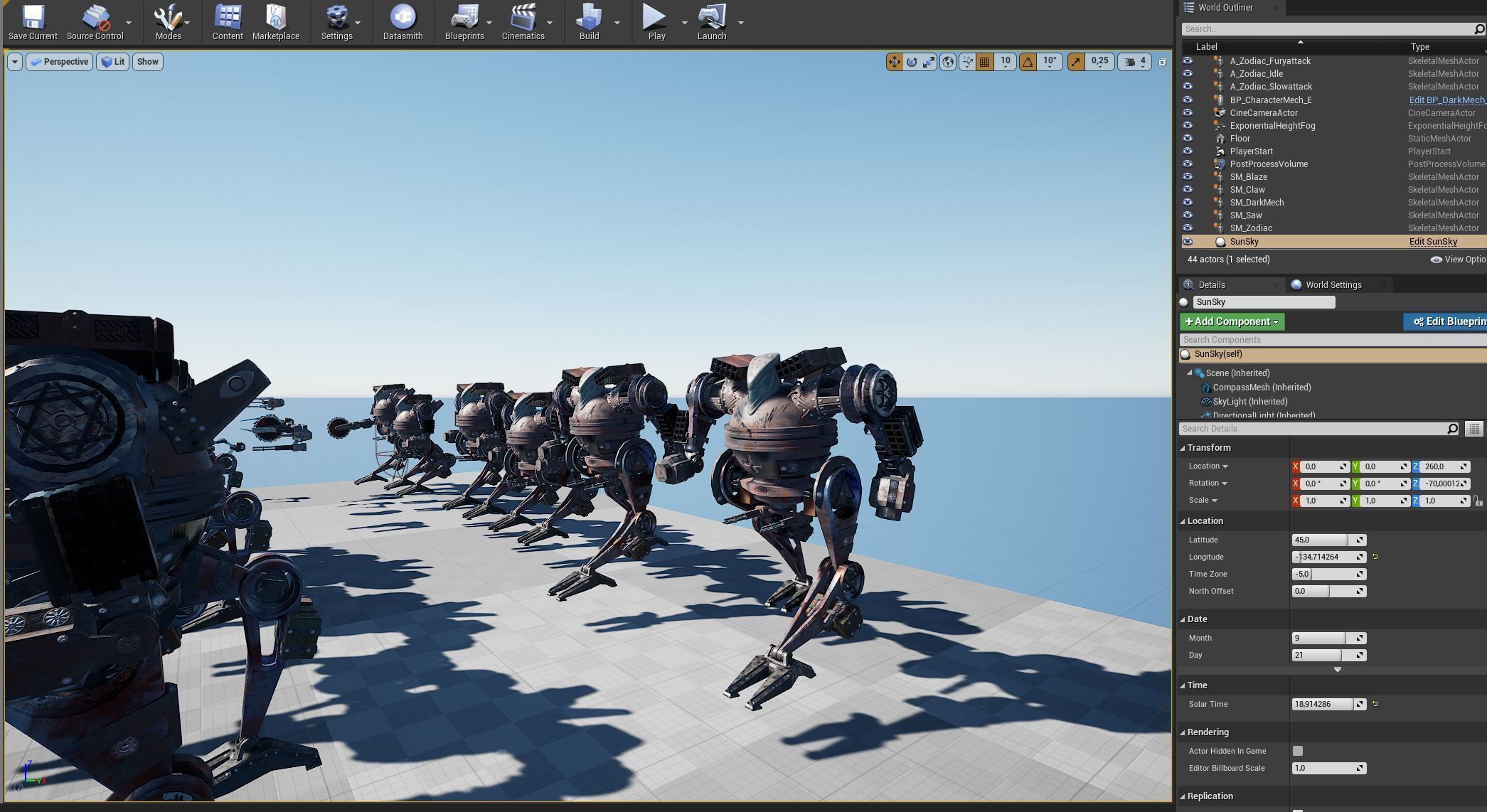Select the scale gizmo tool
This screenshot has height=812, width=1487.
(x=929, y=62)
